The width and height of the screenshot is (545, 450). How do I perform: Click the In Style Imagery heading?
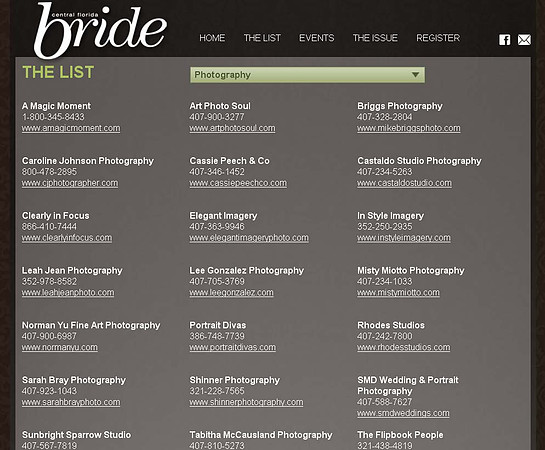(x=390, y=216)
